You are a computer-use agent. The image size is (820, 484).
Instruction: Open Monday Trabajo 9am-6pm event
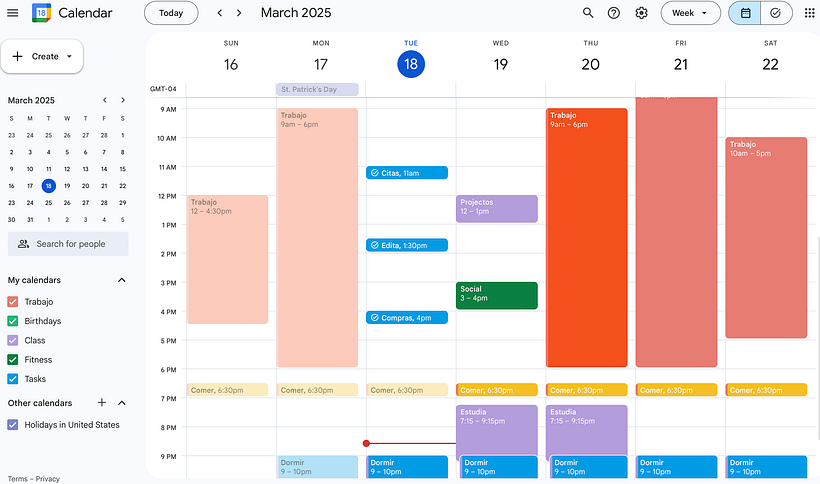point(317,238)
